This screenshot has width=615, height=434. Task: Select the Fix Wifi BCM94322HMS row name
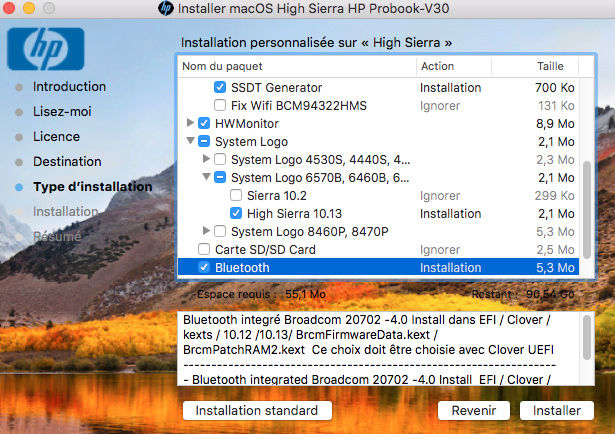(x=299, y=105)
